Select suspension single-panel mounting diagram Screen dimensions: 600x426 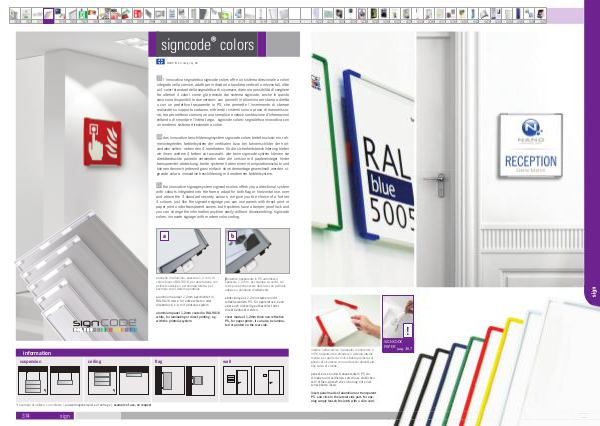(65, 380)
